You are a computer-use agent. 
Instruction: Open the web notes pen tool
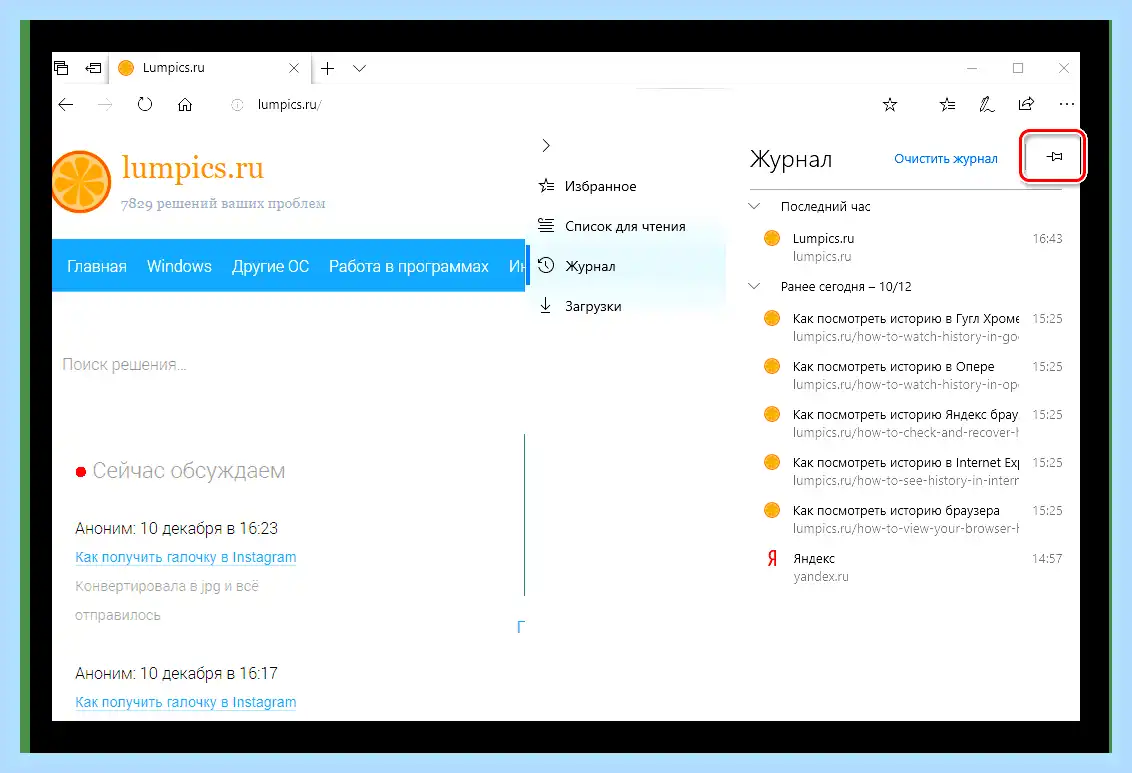click(986, 105)
